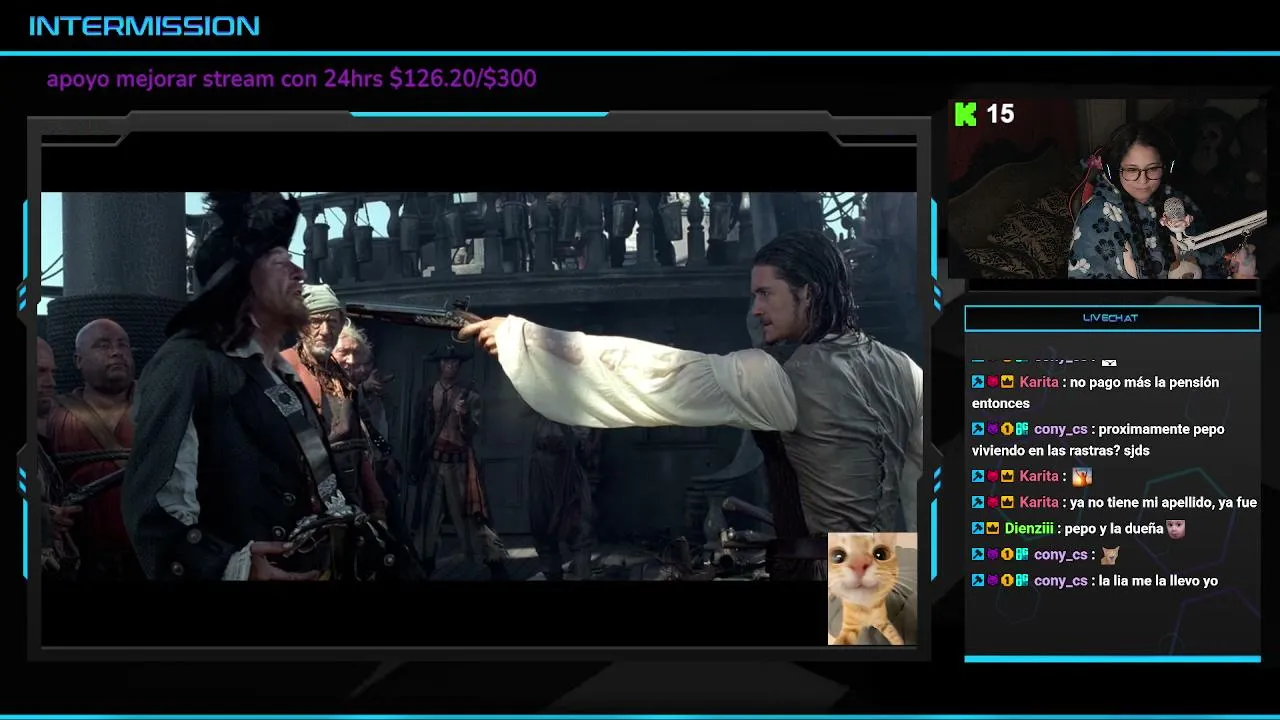1280x720 pixels.
Task: Click the blue badge on the 'ya no tiene mi apellido' message
Action: pyautogui.click(x=978, y=502)
